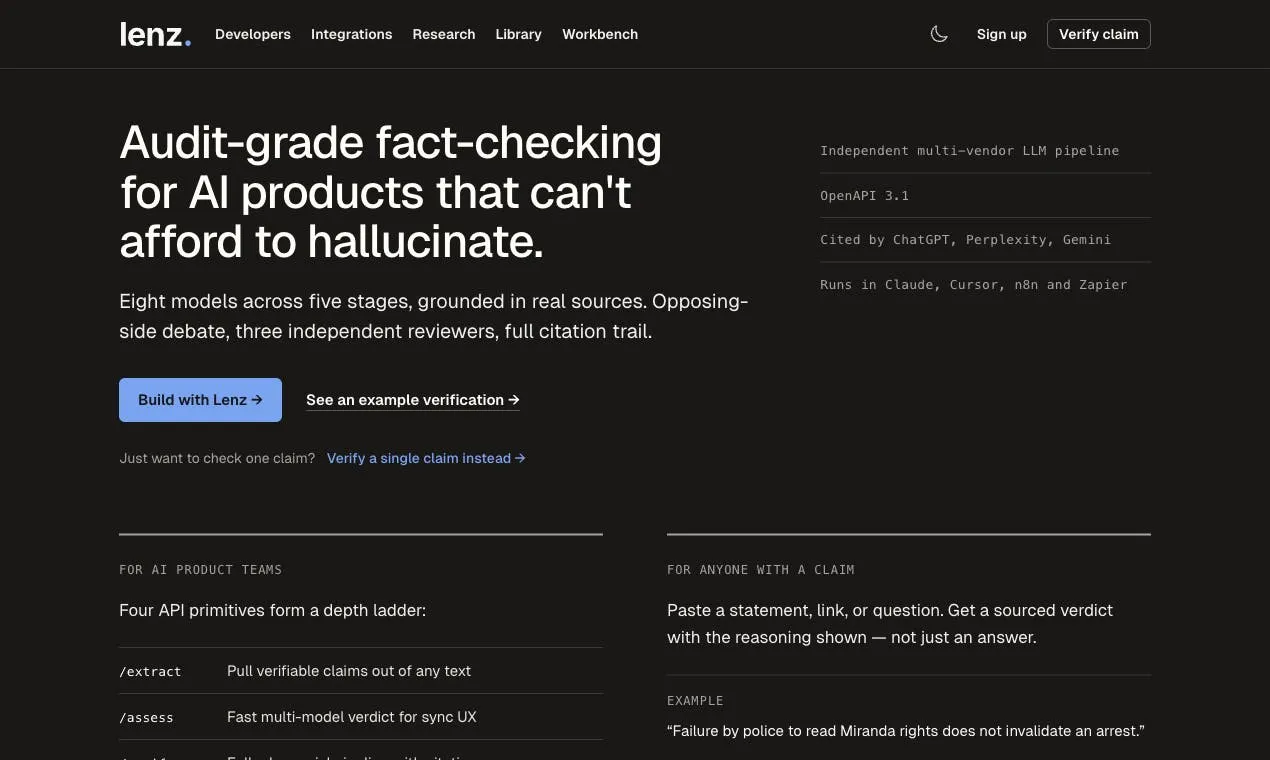Click the Lenz logo
The width and height of the screenshot is (1270, 760).
click(x=155, y=34)
